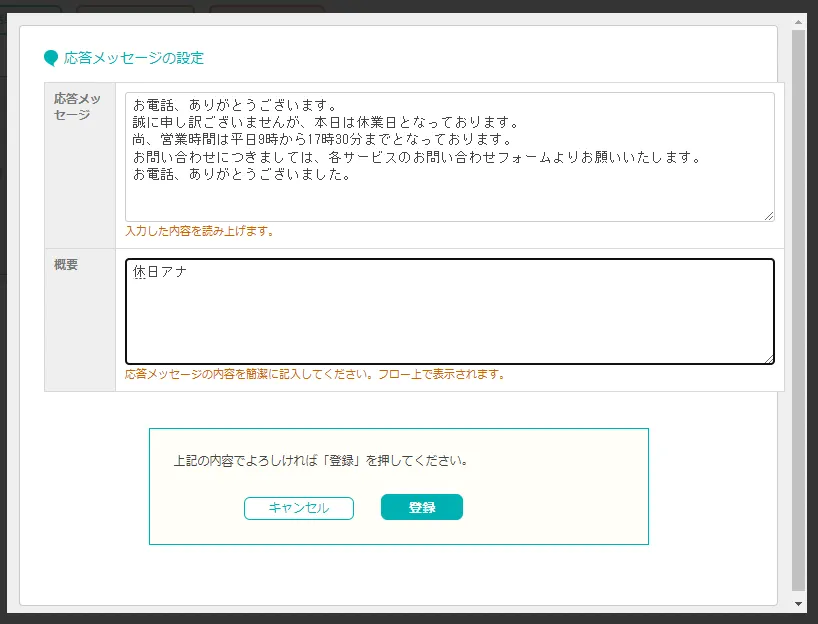818x624 pixels.
Task: Place cursor on line お電話、ありがとうございました。
Action: (243, 174)
